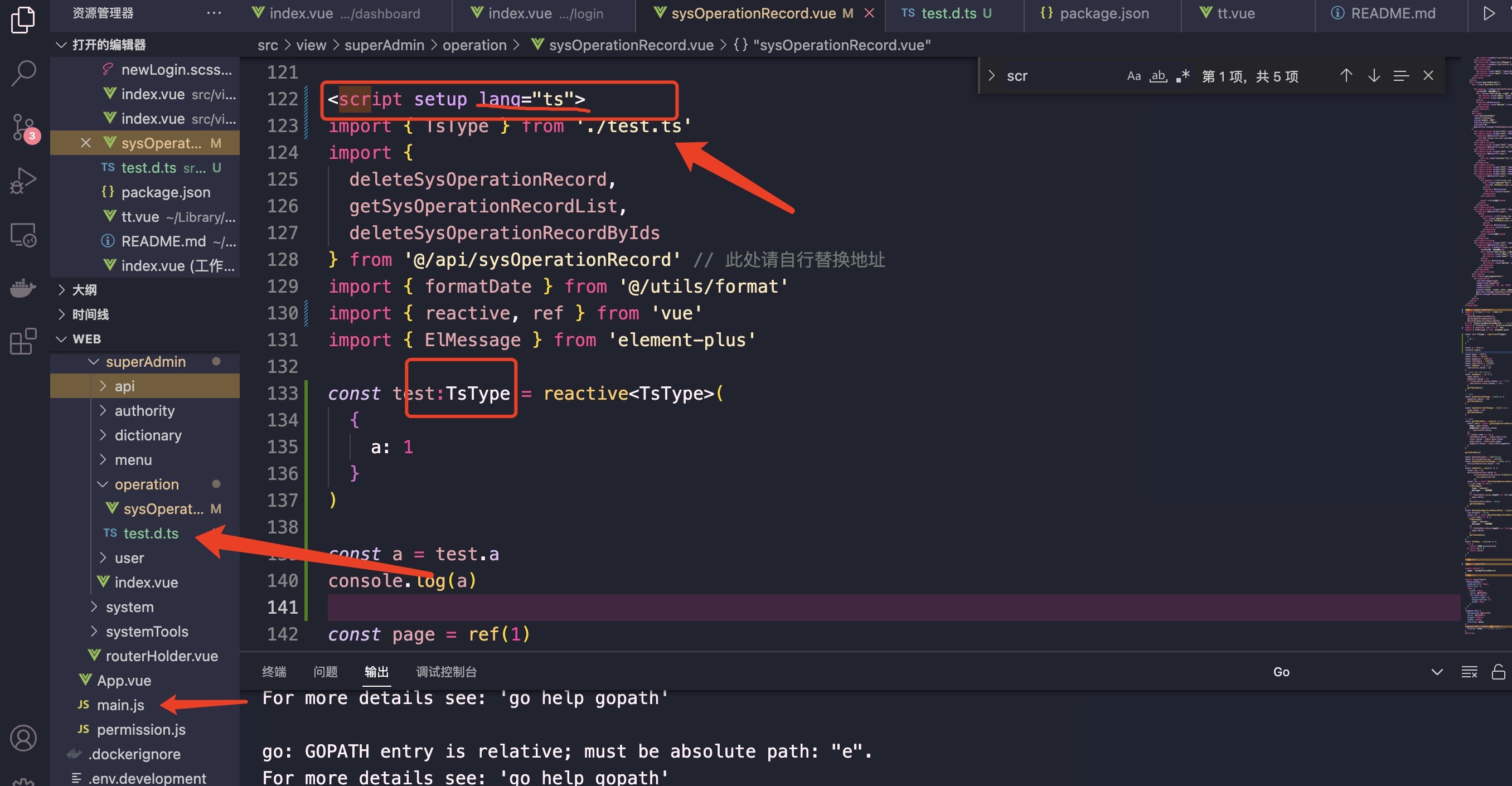Screen dimensions: 1512x786
Task: Open the Docker view icon
Action: coord(23,288)
